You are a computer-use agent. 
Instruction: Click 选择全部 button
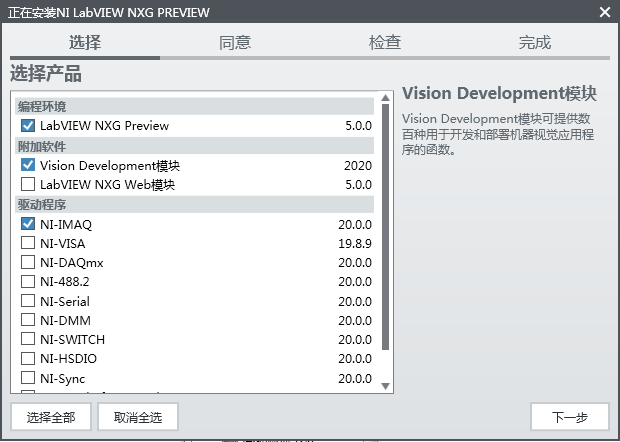click(51, 417)
